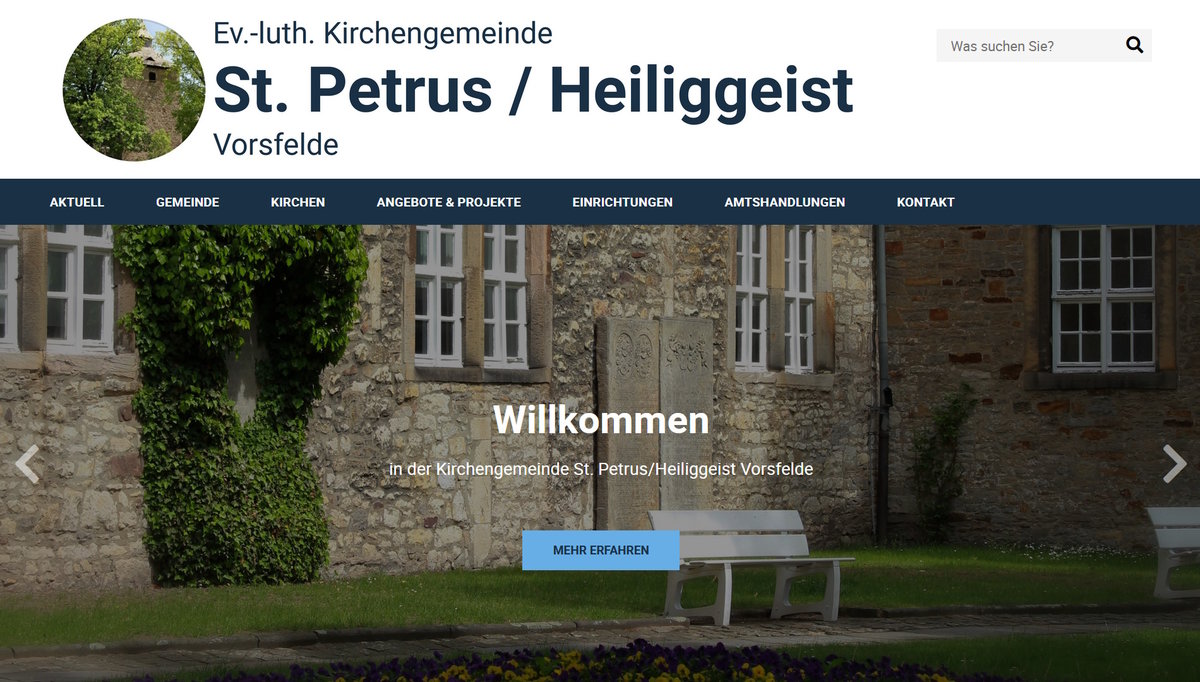Click the St. Petrus / Heiliggeist title
The width and height of the screenshot is (1200, 682).
click(533, 90)
